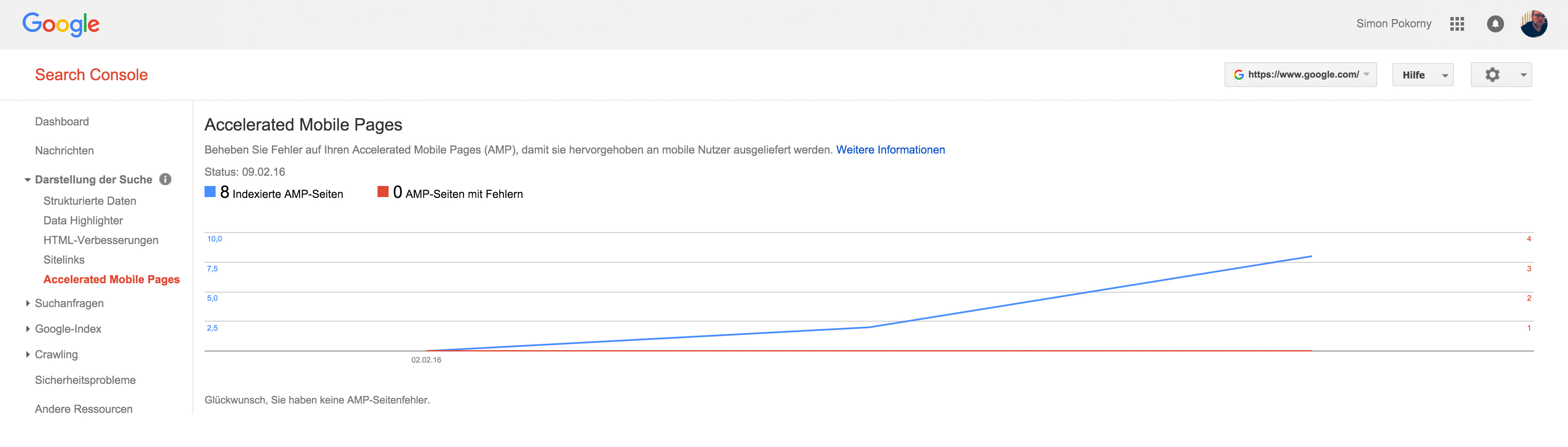Open the Suchanfragen section
The width and height of the screenshot is (1568, 447).
point(69,303)
